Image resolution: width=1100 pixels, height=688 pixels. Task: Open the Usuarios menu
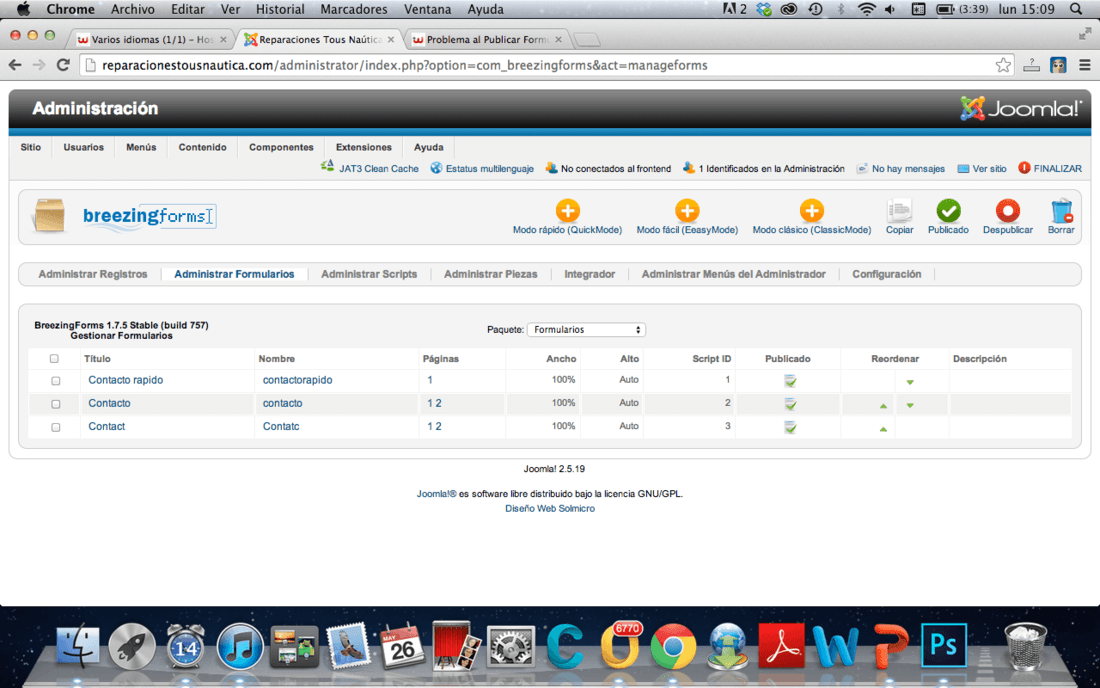83,147
